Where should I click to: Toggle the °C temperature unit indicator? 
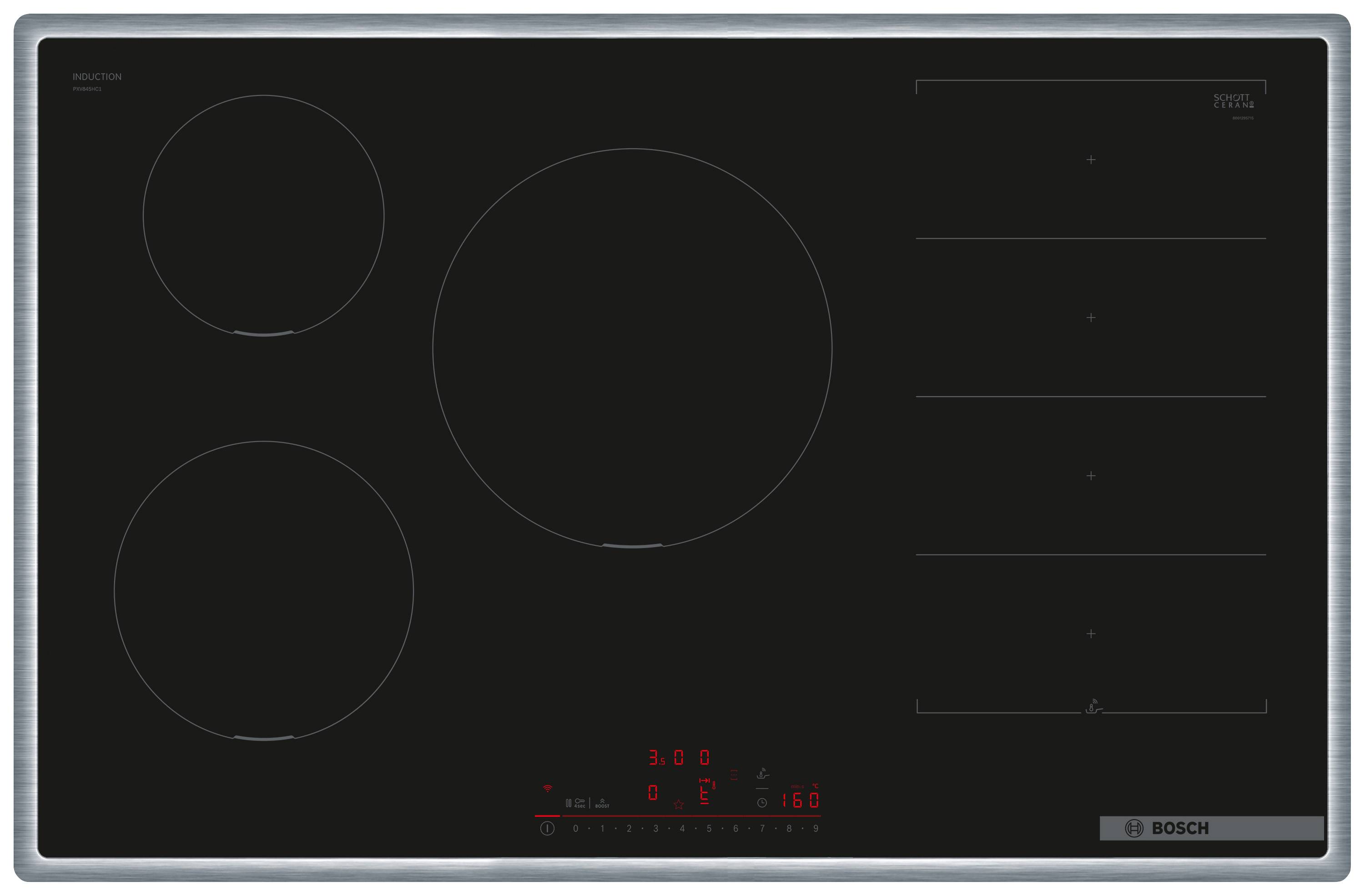coord(816,785)
